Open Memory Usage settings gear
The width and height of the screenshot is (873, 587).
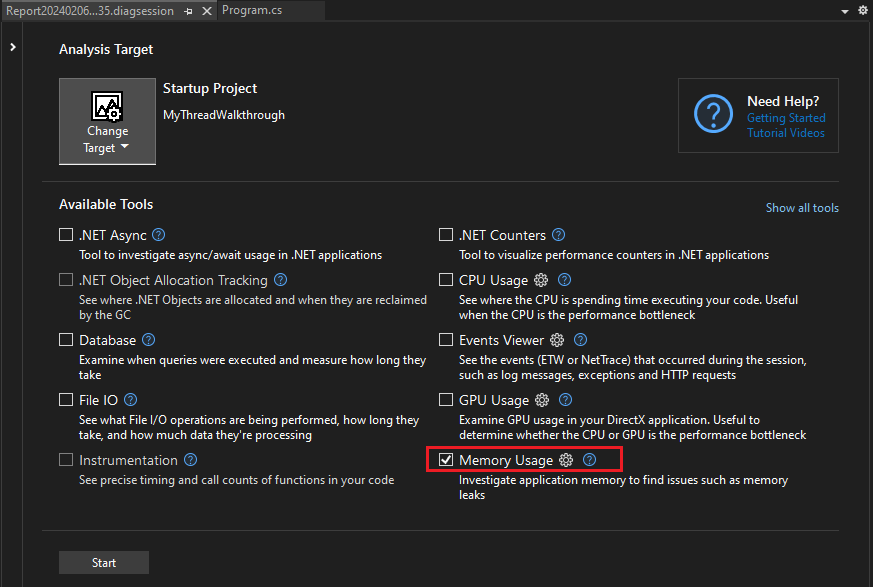click(566, 460)
